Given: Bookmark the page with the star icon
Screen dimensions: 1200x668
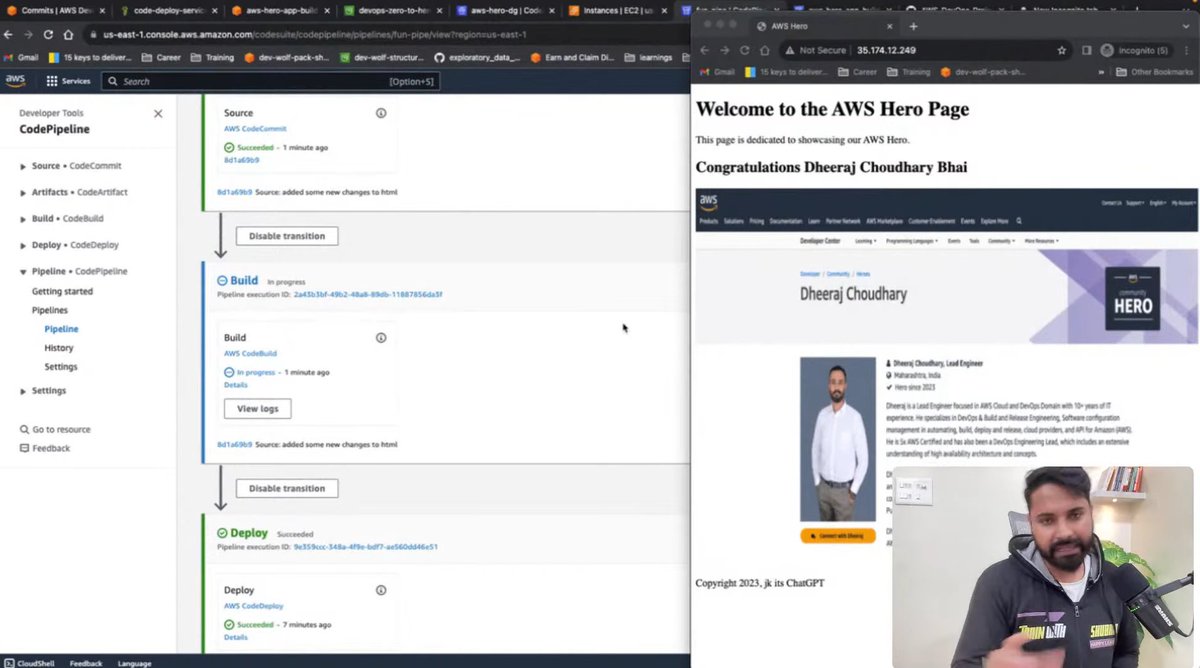Looking at the screenshot, I should pyautogui.click(x=1060, y=50).
